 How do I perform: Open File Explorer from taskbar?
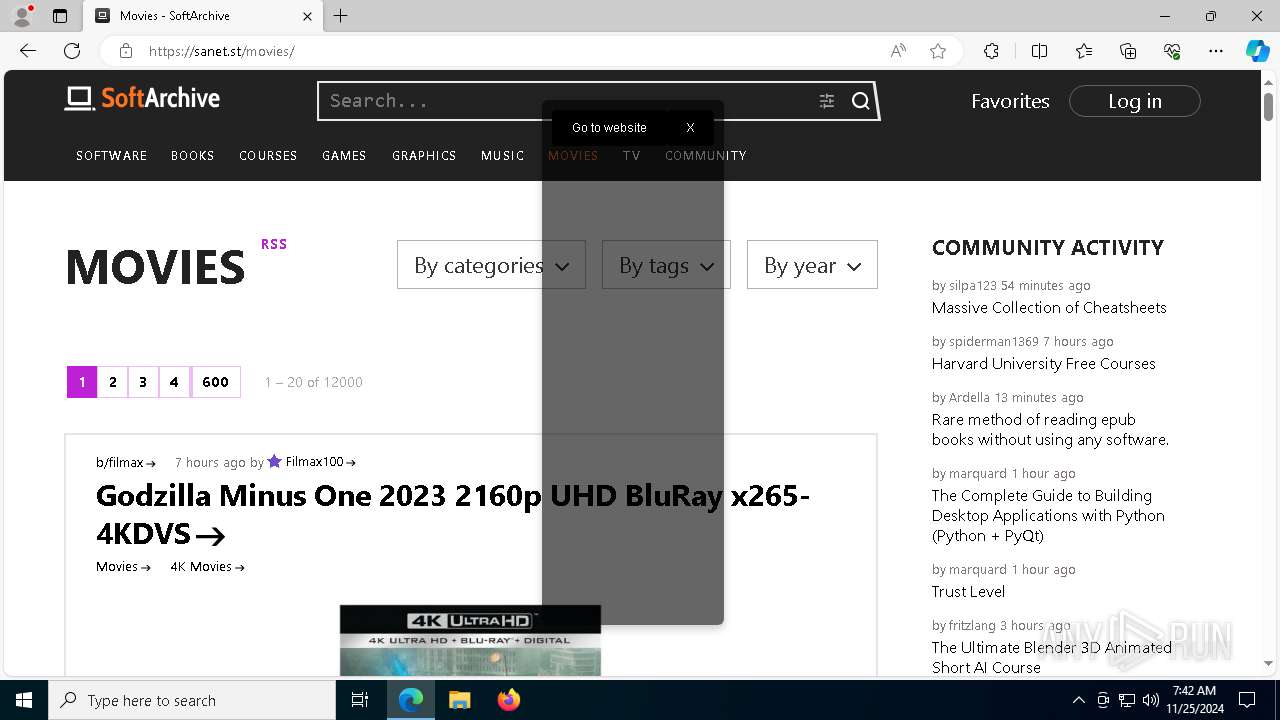pyautogui.click(x=459, y=700)
